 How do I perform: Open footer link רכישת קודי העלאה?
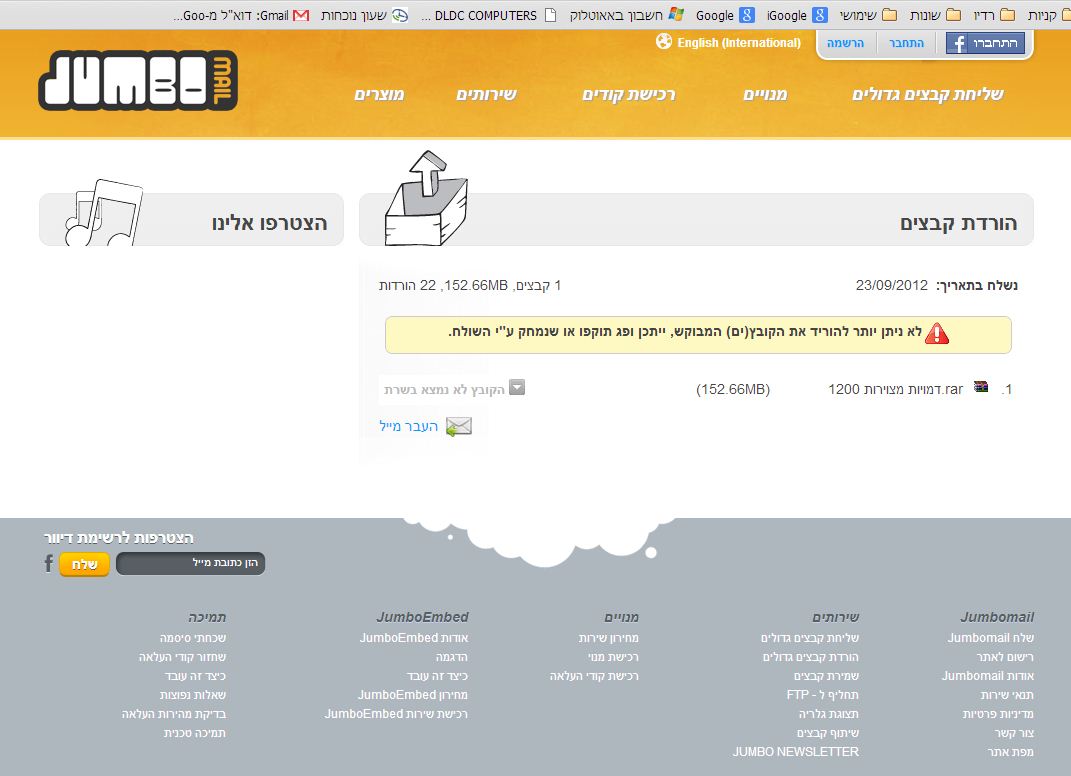[x=594, y=676]
